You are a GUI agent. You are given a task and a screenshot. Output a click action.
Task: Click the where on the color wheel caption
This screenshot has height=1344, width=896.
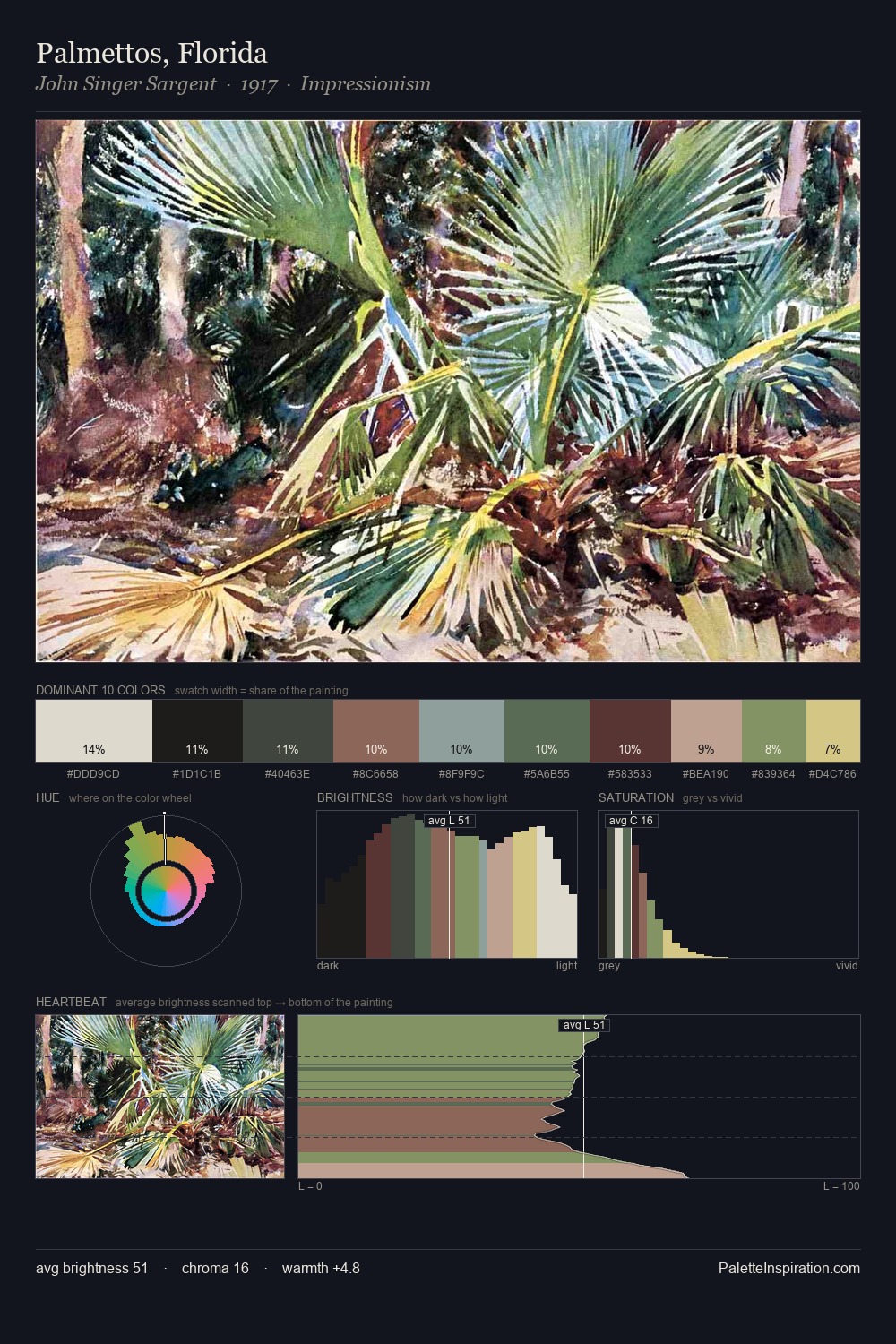click(x=130, y=798)
